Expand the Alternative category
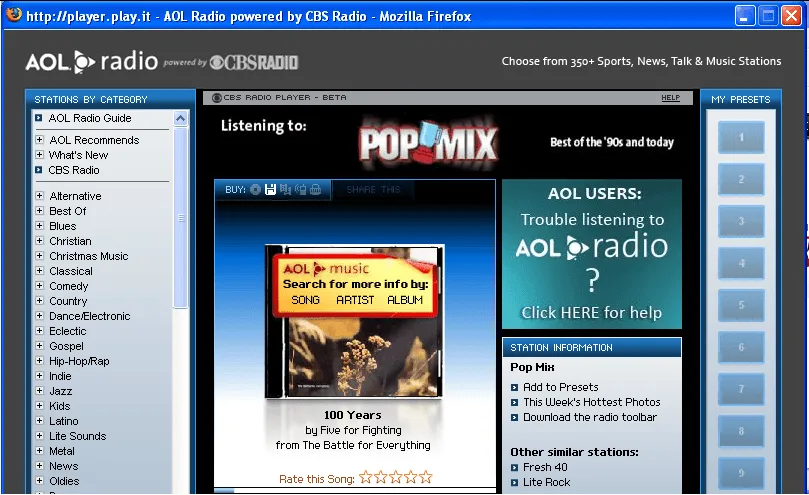Screen dimensions: 809x495 (x=39, y=196)
